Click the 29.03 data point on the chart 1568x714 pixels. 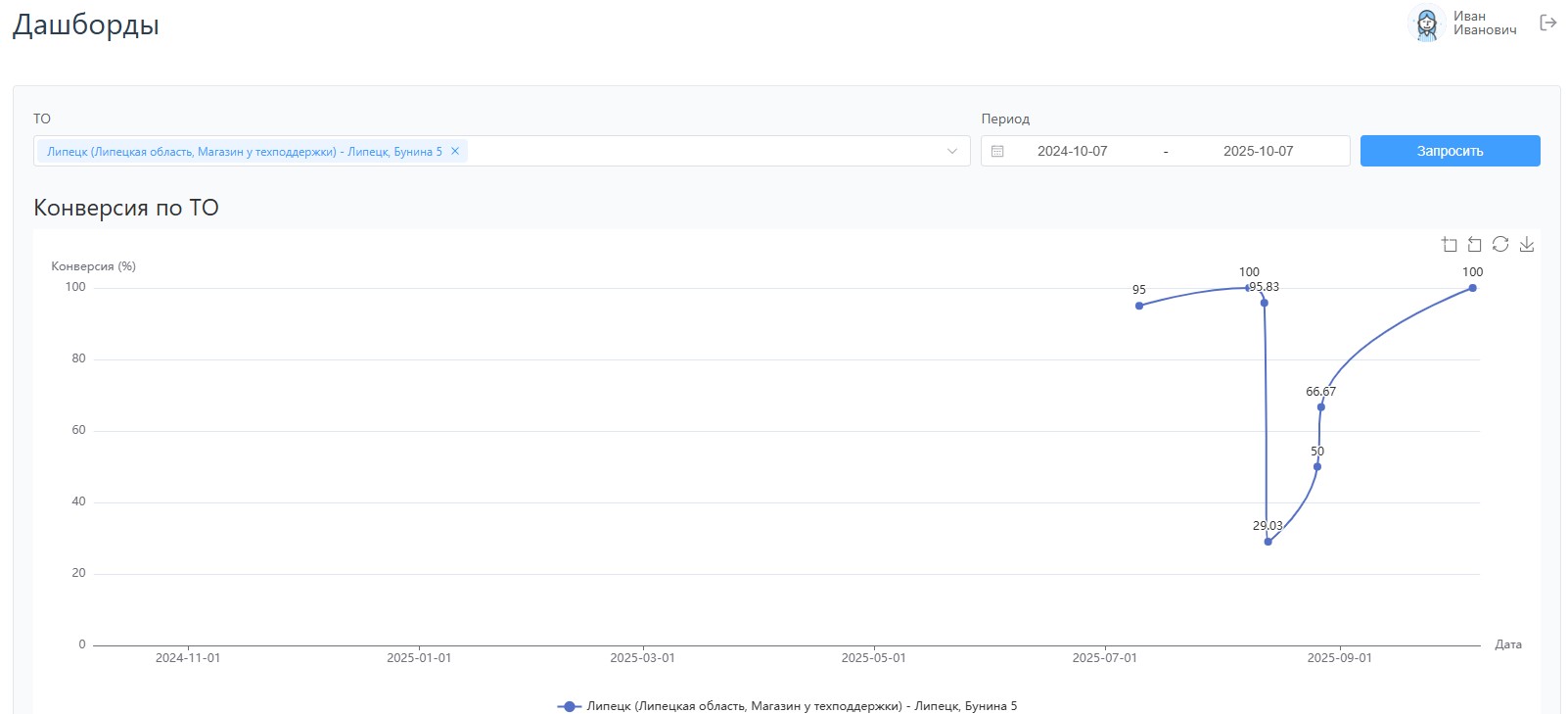tap(1268, 542)
